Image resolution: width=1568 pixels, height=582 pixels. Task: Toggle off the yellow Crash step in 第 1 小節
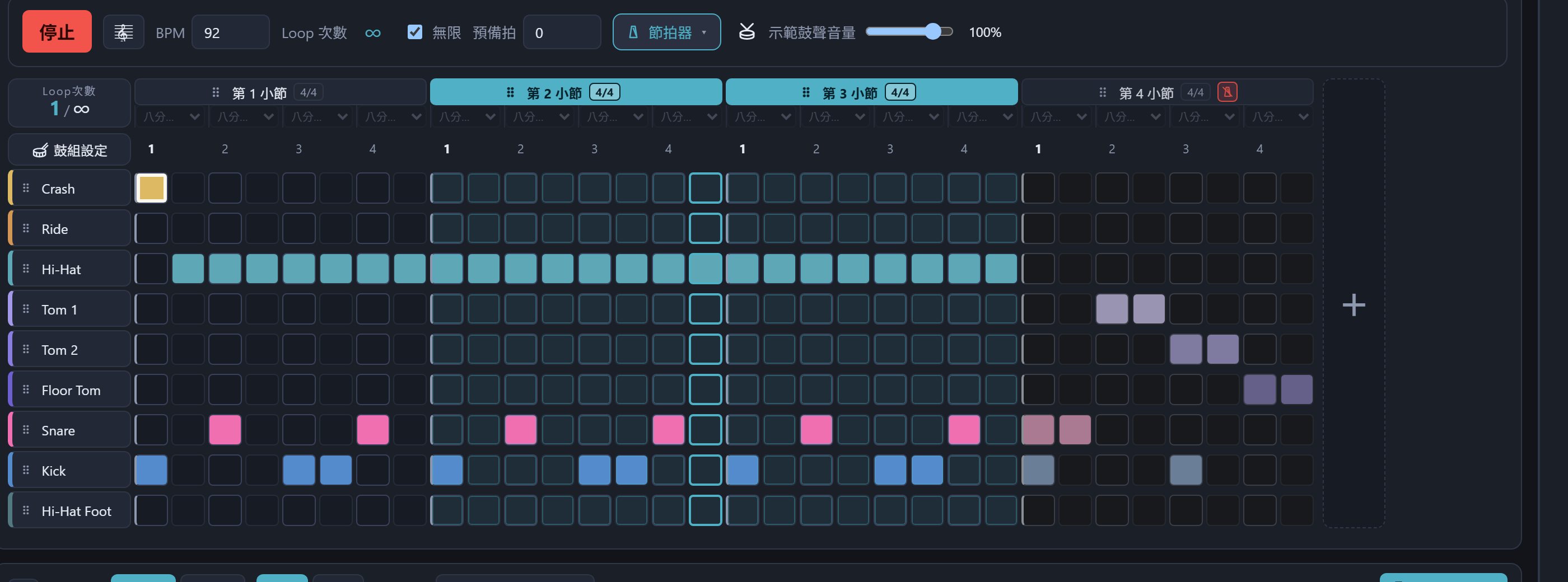(151, 188)
